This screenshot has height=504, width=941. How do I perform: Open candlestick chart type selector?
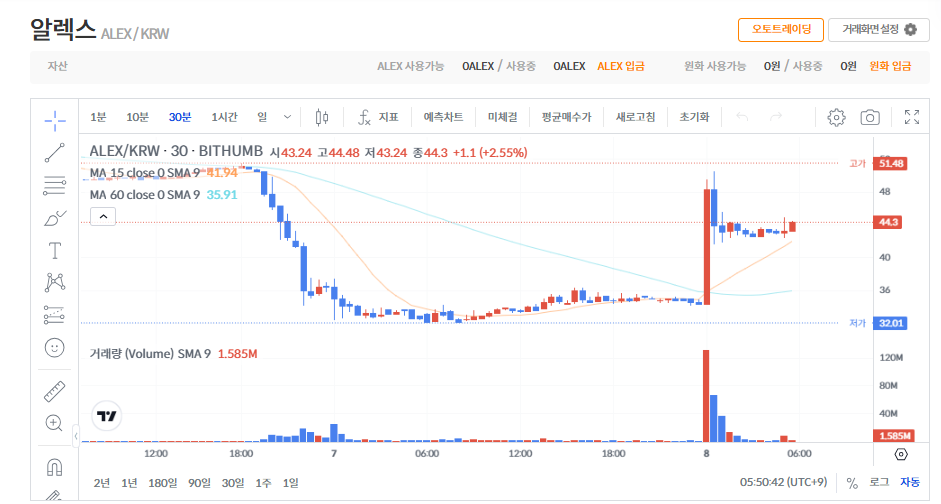click(x=322, y=117)
